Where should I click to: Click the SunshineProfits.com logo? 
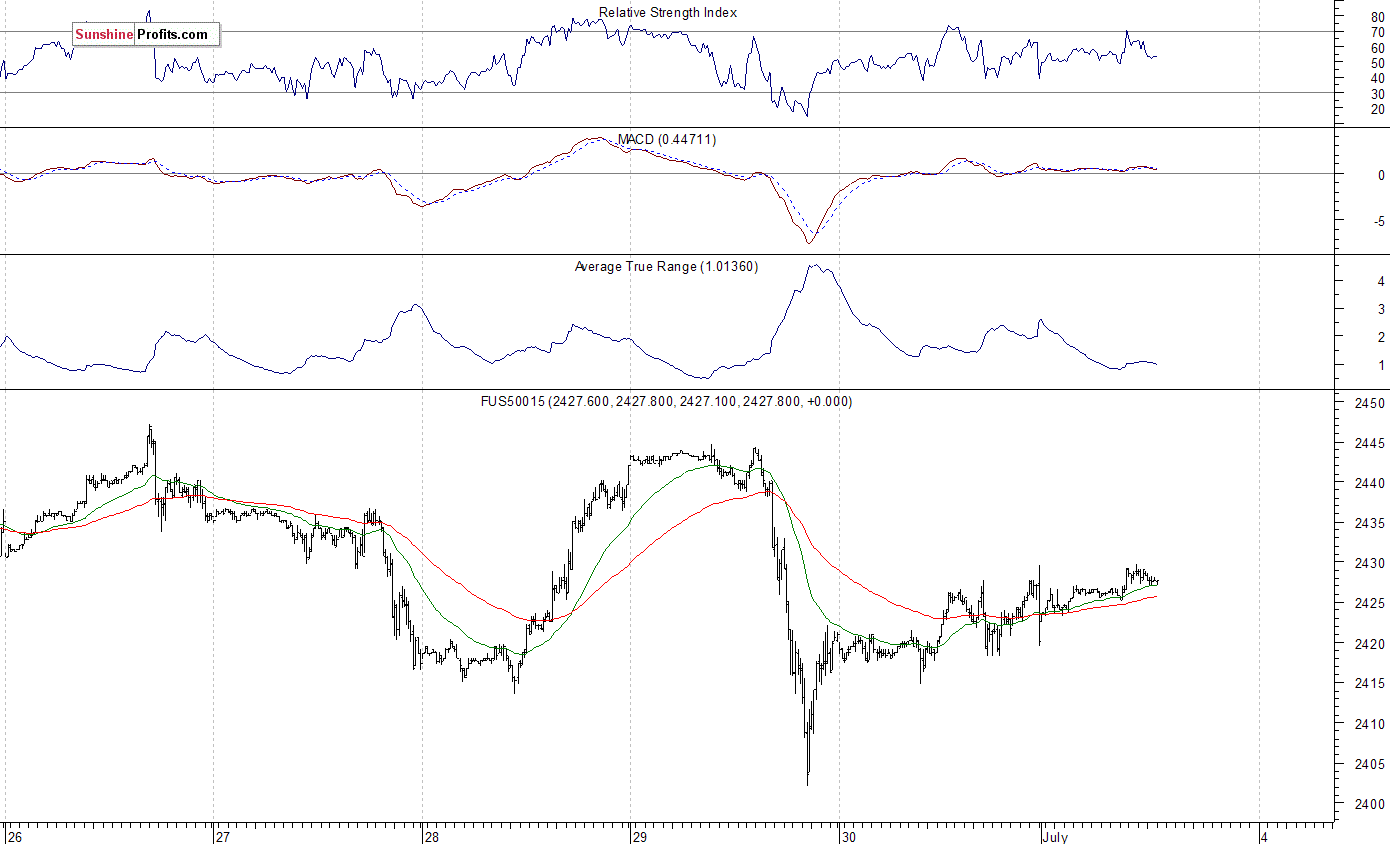(146, 35)
